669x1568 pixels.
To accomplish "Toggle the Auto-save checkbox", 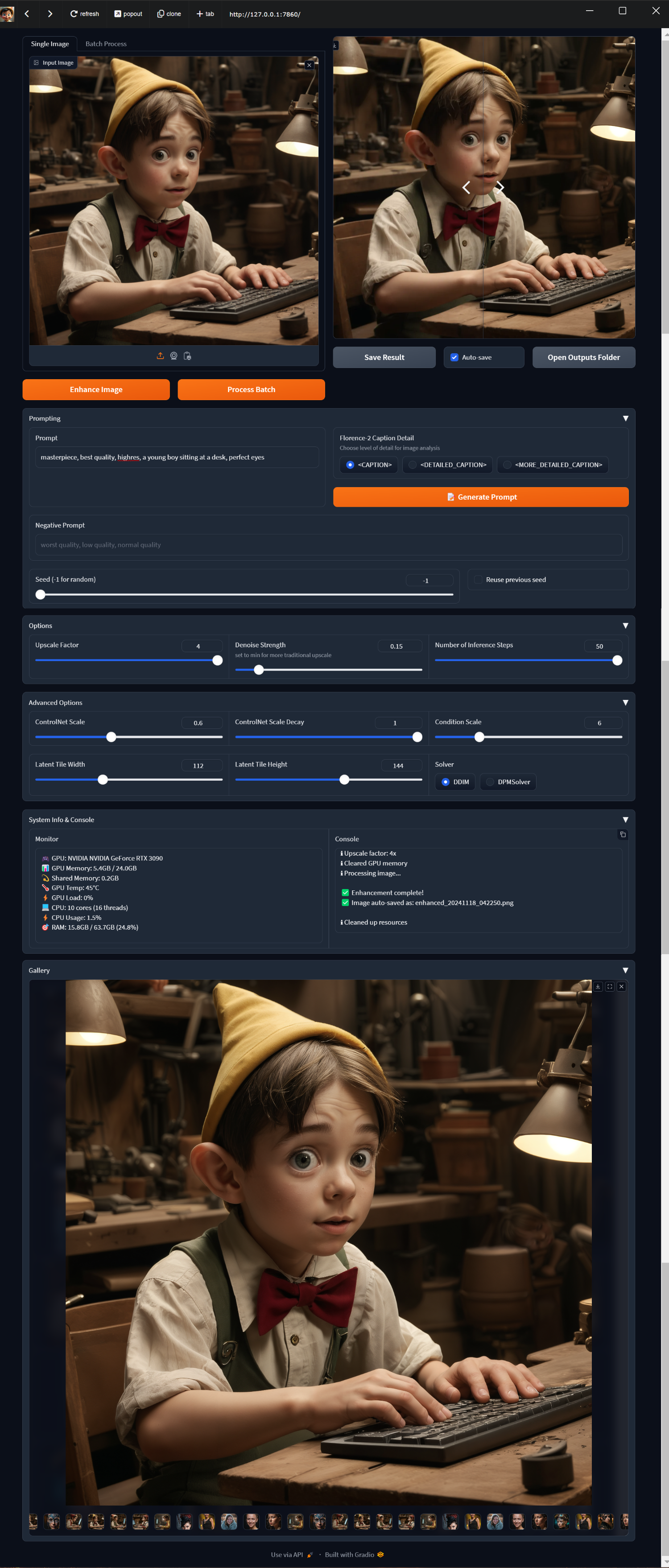I will click(454, 357).
